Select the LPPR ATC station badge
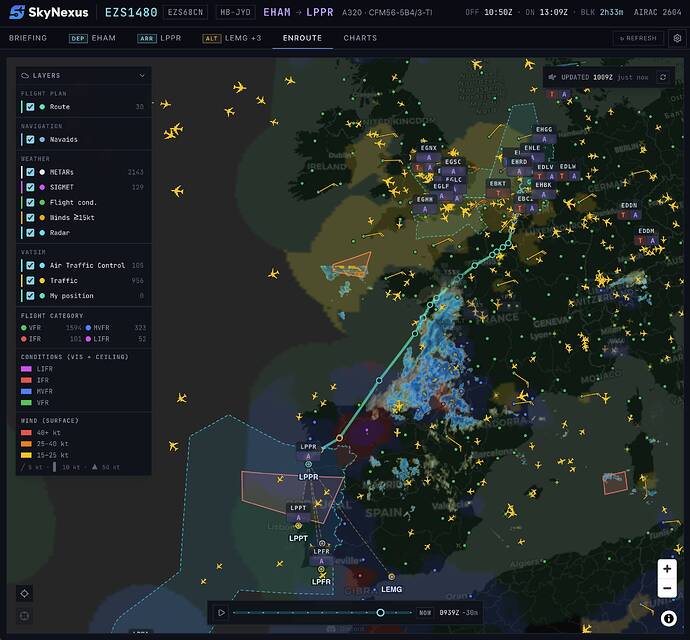The height and width of the screenshot is (640, 690). [308, 451]
